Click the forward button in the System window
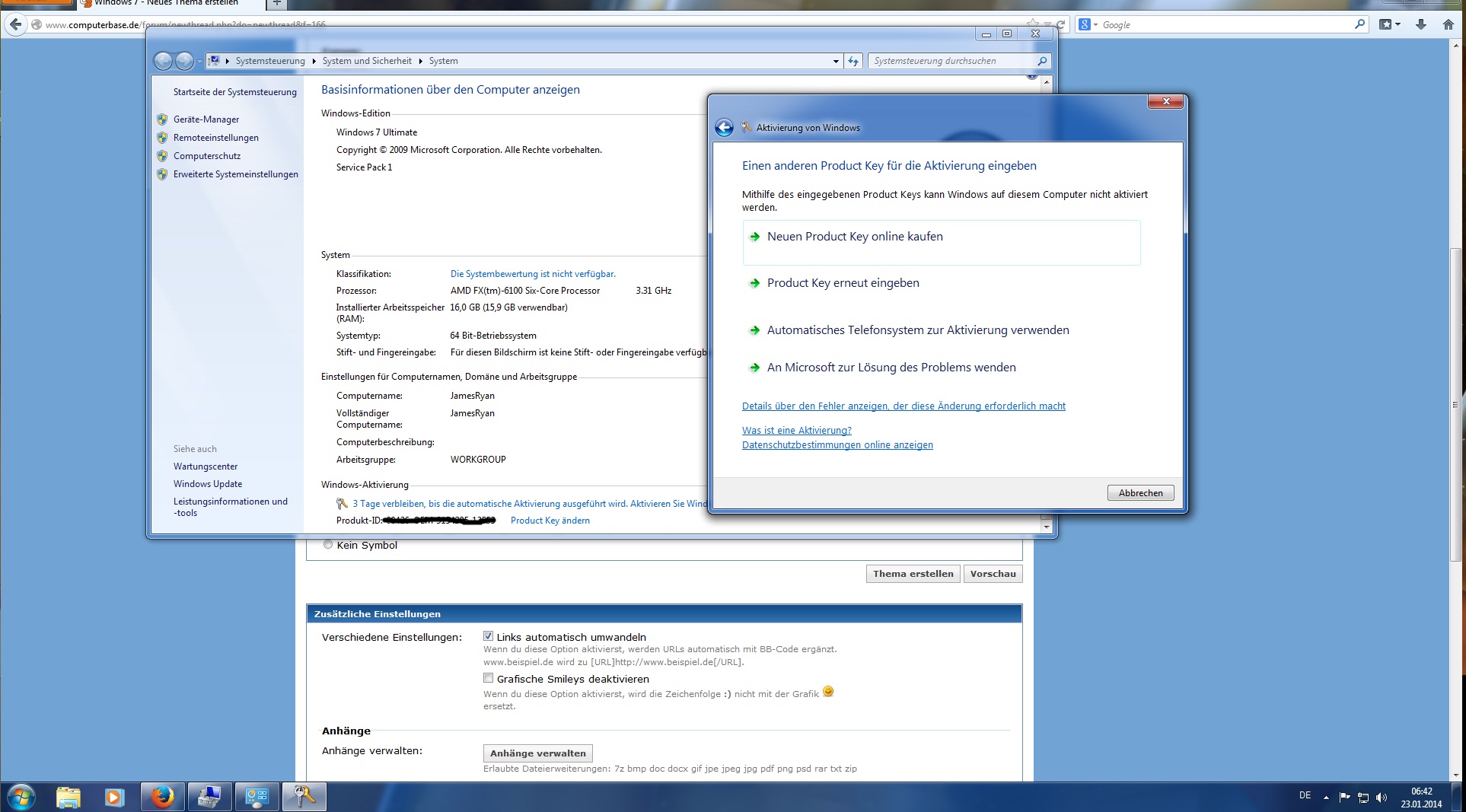1466x812 pixels. pyautogui.click(x=184, y=61)
